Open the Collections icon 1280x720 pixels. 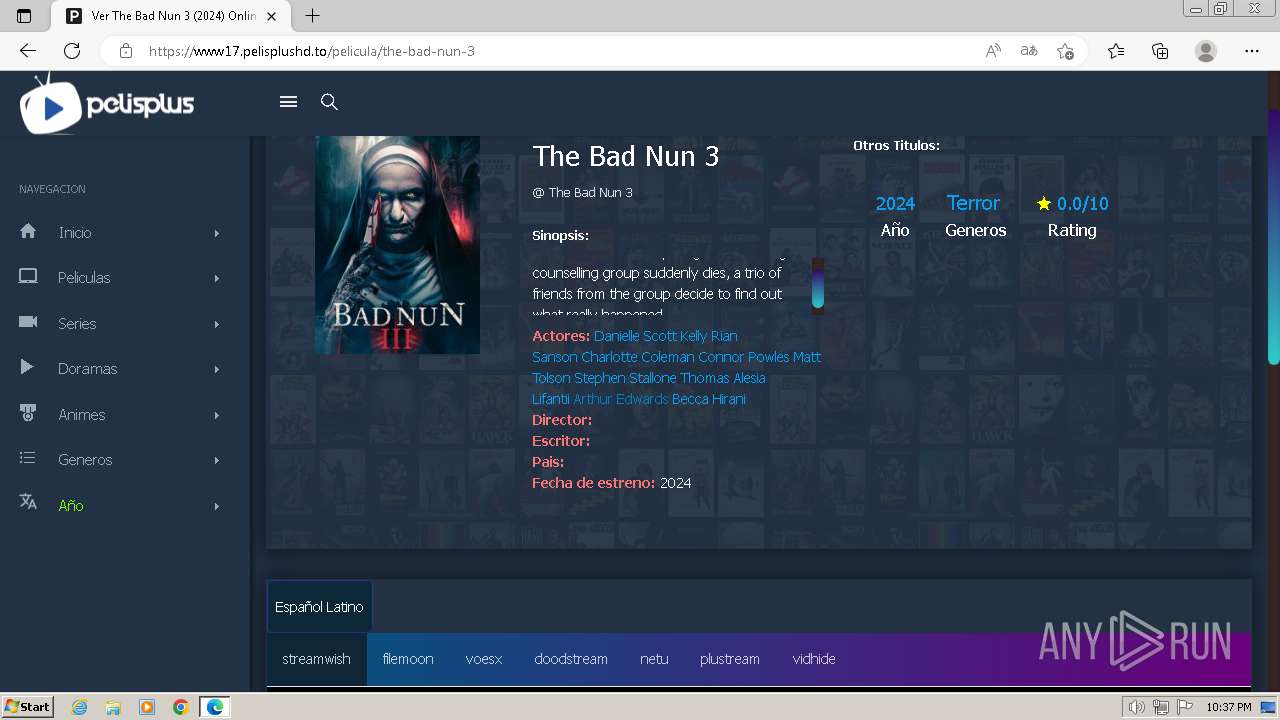(x=1160, y=51)
